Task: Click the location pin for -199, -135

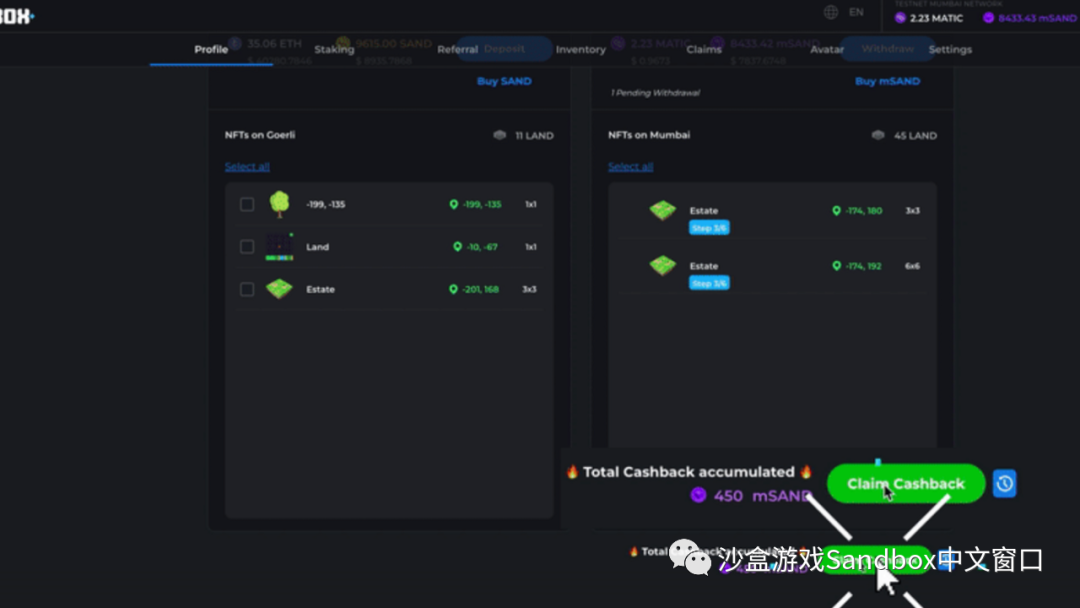Action: [x=453, y=205]
